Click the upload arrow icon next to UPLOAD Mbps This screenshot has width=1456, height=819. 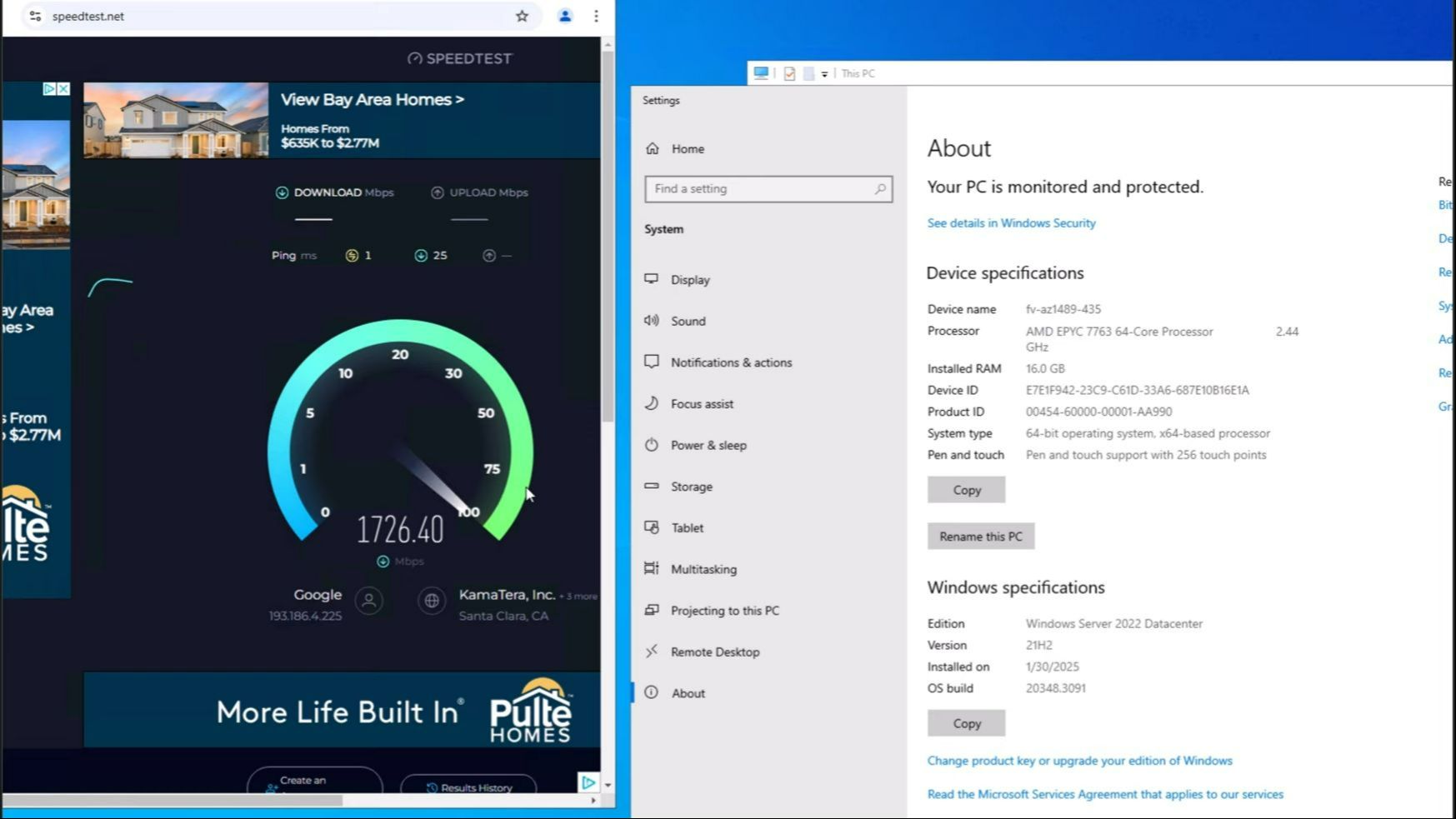click(x=438, y=192)
